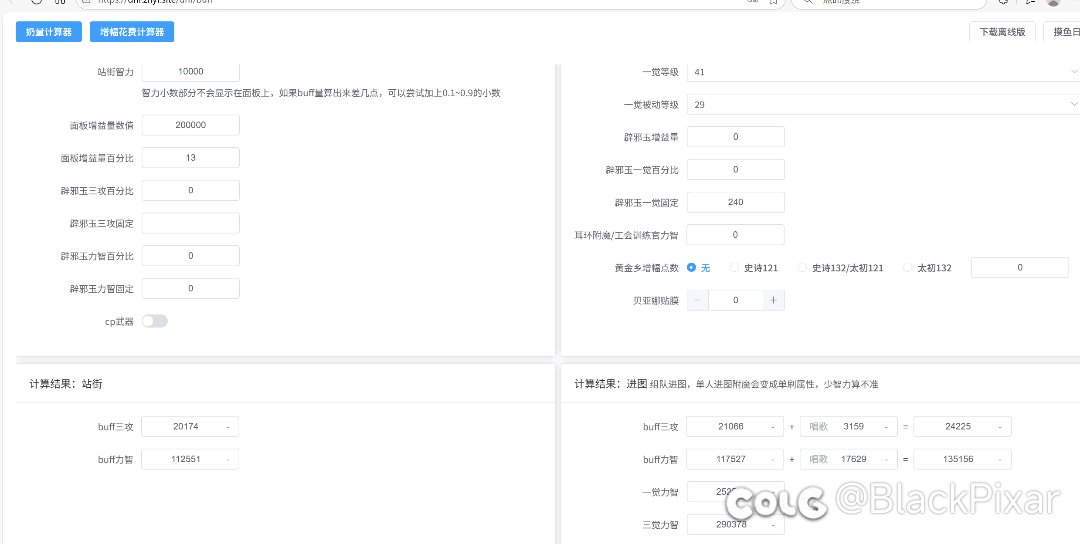Edit the 站街智力 field showing 10000
Image resolution: width=1080 pixels, height=544 pixels.
pyautogui.click(x=191, y=72)
